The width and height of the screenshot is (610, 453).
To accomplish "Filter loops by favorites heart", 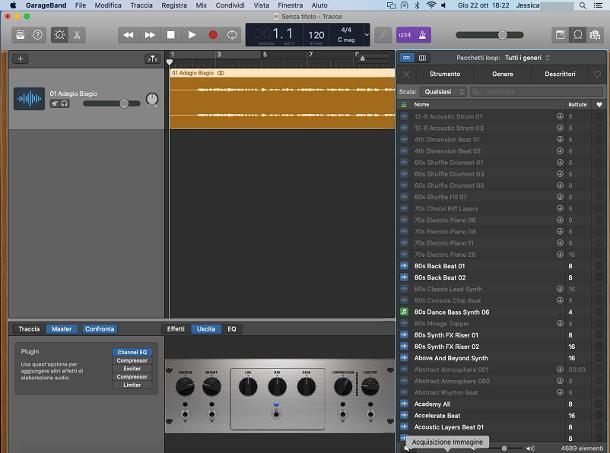I will point(597,74).
